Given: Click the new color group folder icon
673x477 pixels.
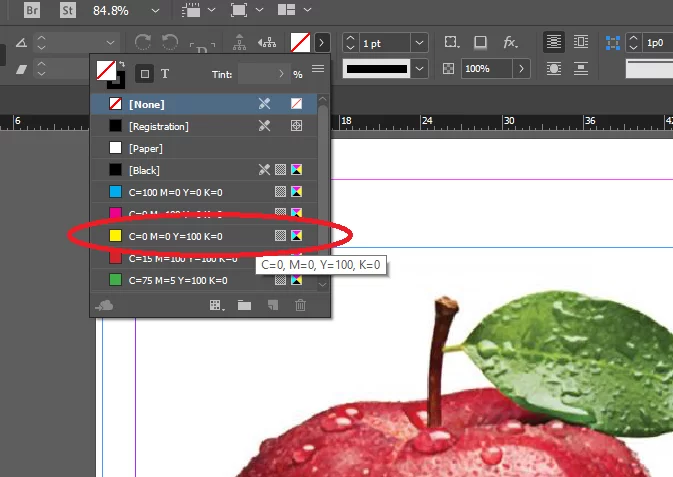Looking at the screenshot, I should 244,305.
